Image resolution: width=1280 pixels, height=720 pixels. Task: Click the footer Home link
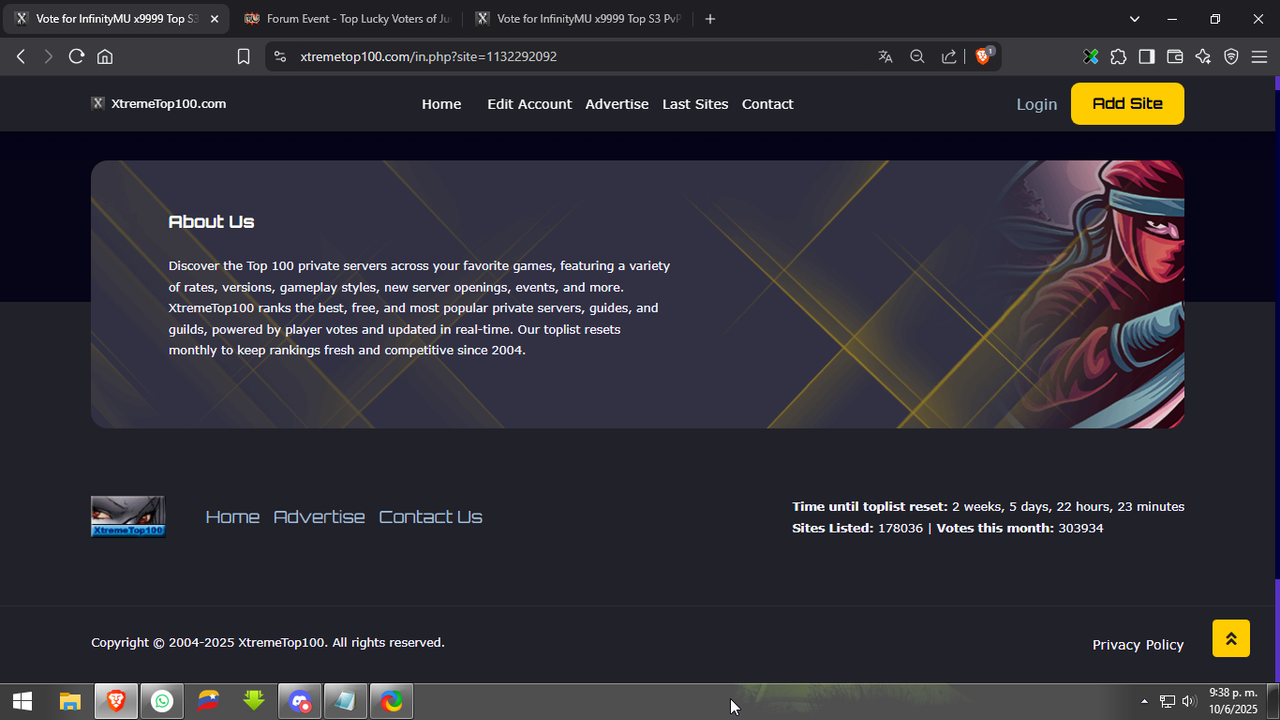pyautogui.click(x=232, y=517)
